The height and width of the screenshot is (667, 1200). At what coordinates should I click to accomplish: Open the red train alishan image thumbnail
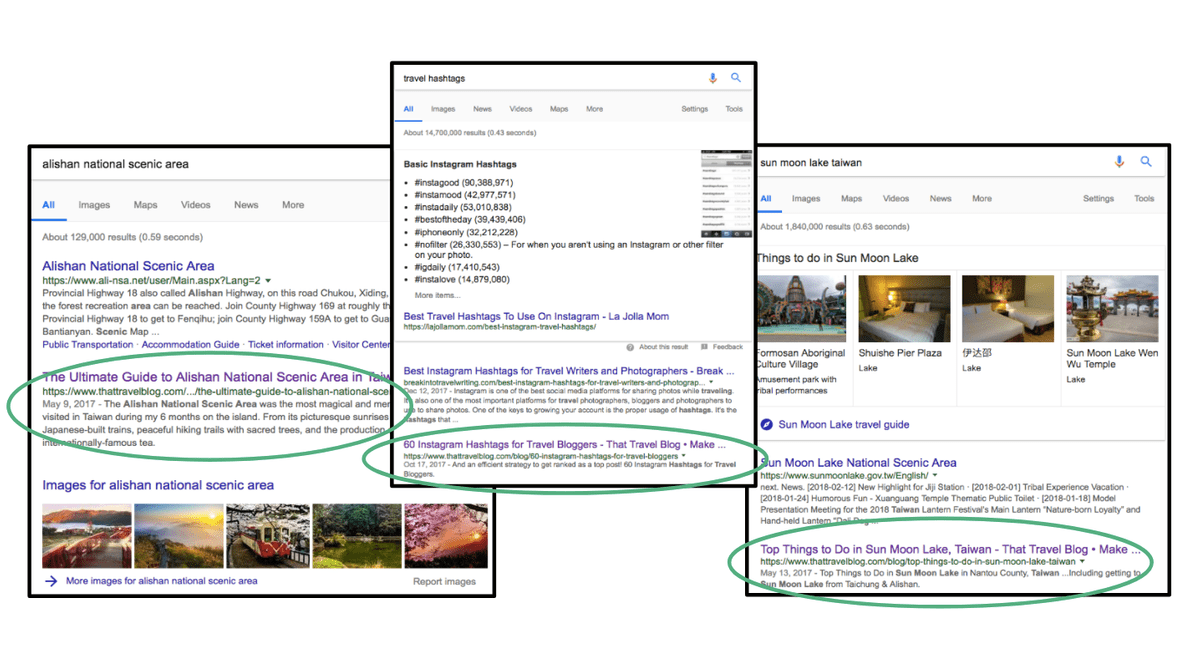266,536
